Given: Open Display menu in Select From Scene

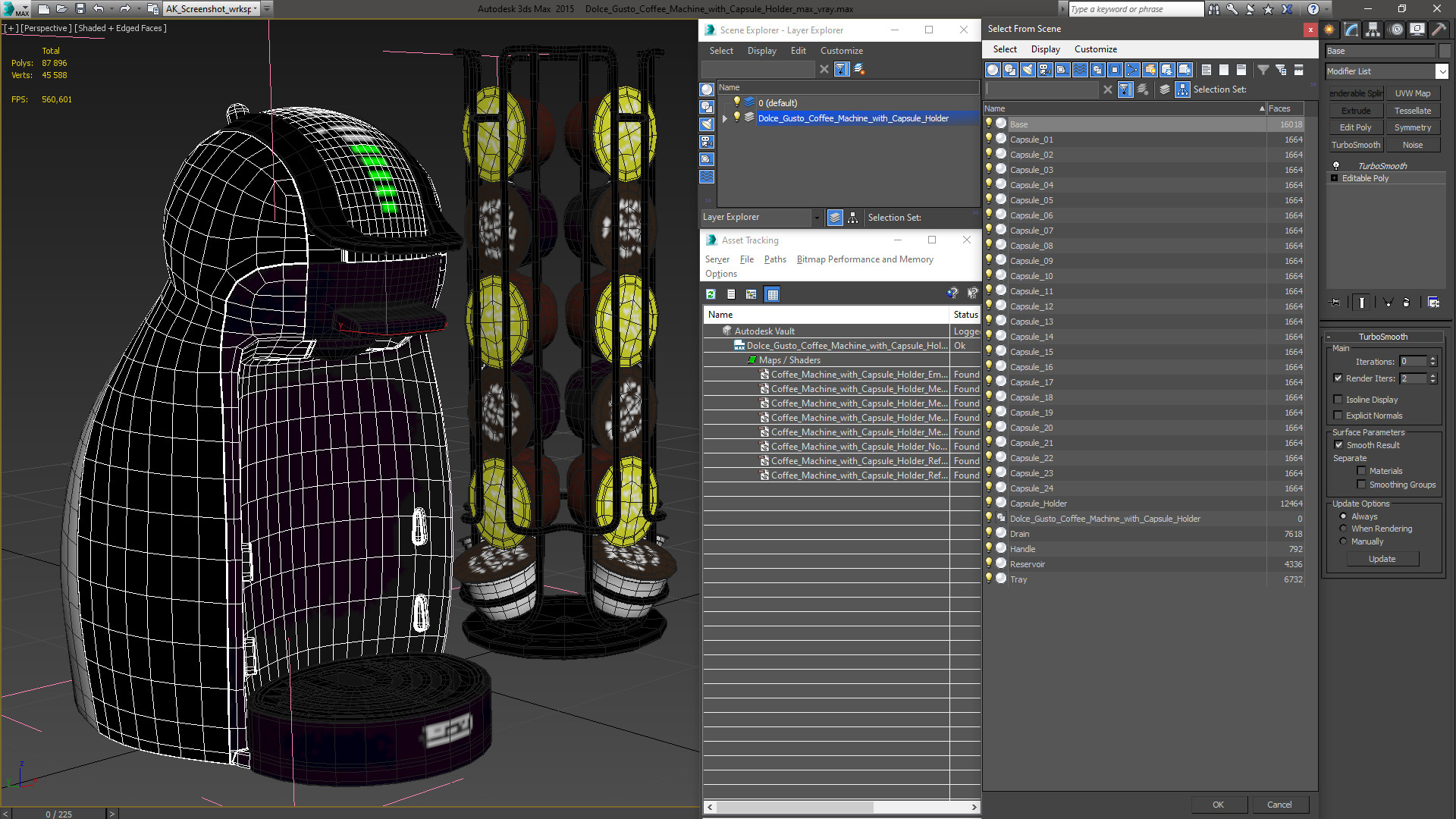Looking at the screenshot, I should (x=1046, y=49).
